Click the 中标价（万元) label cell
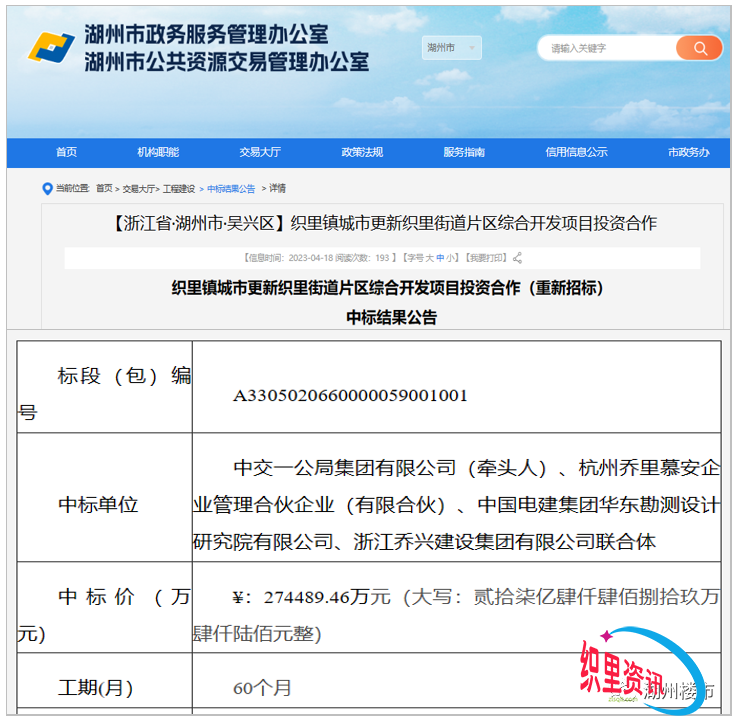738x723 pixels. click(104, 607)
